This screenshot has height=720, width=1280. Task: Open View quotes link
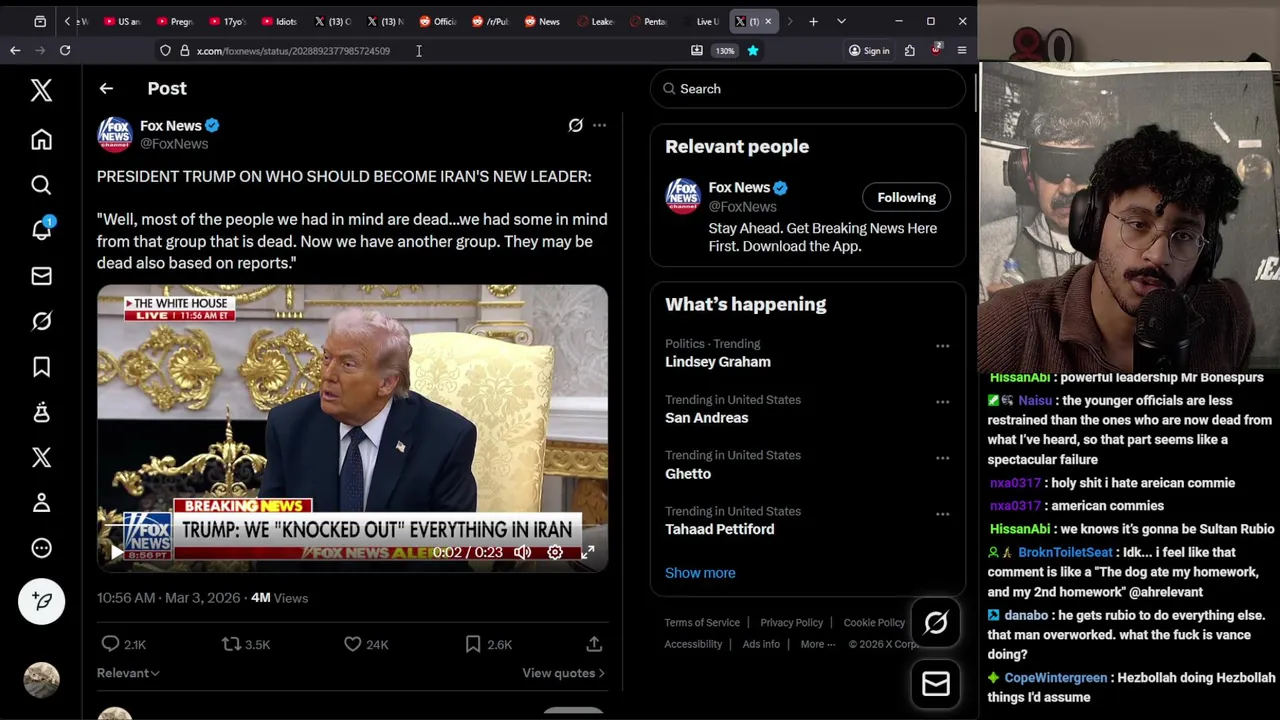(563, 673)
